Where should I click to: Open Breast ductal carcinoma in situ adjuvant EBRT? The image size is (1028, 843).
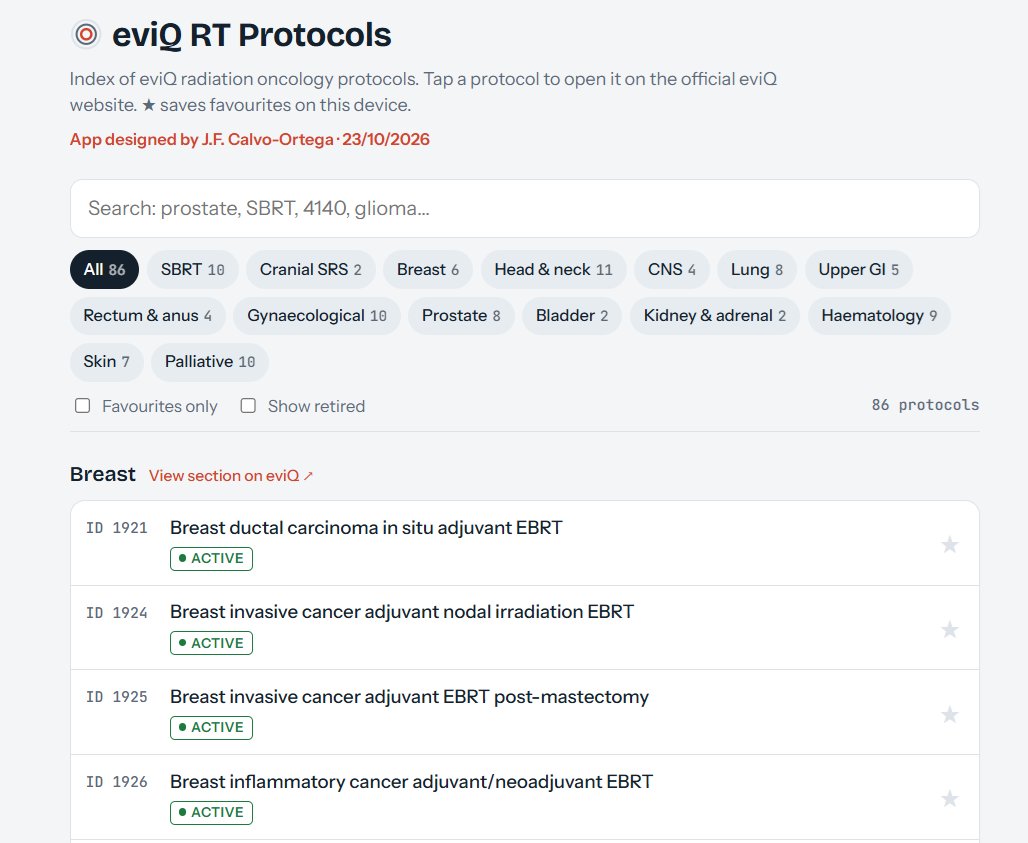(366, 528)
